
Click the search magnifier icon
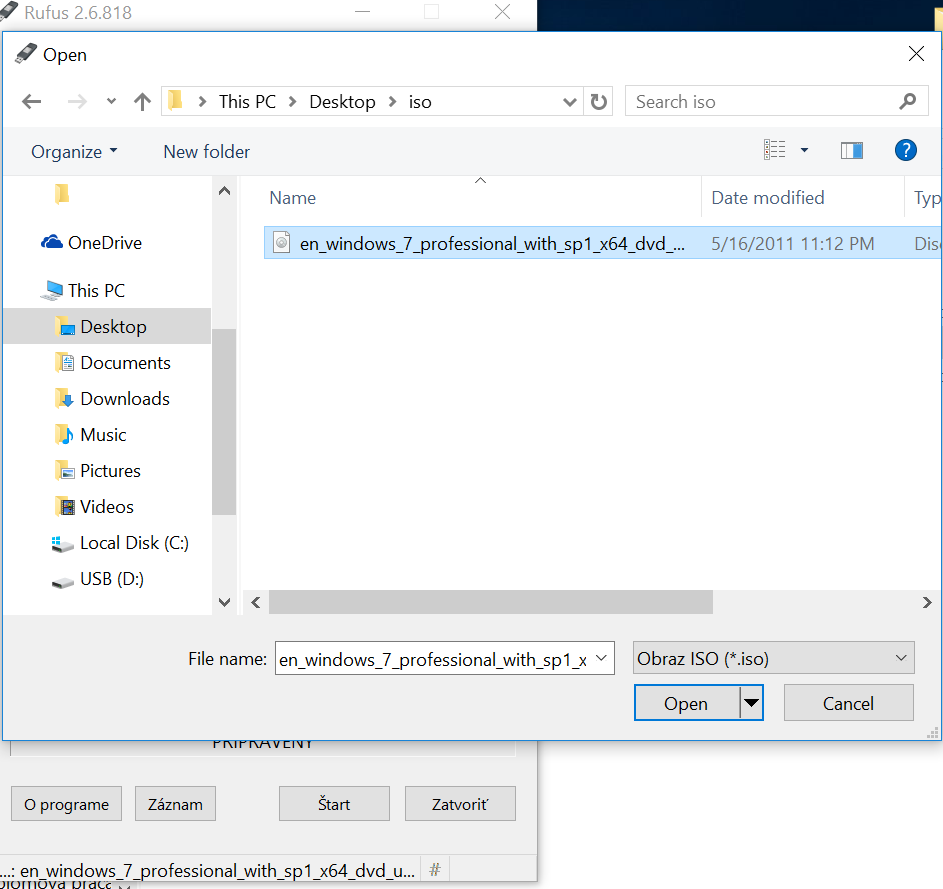[908, 102]
